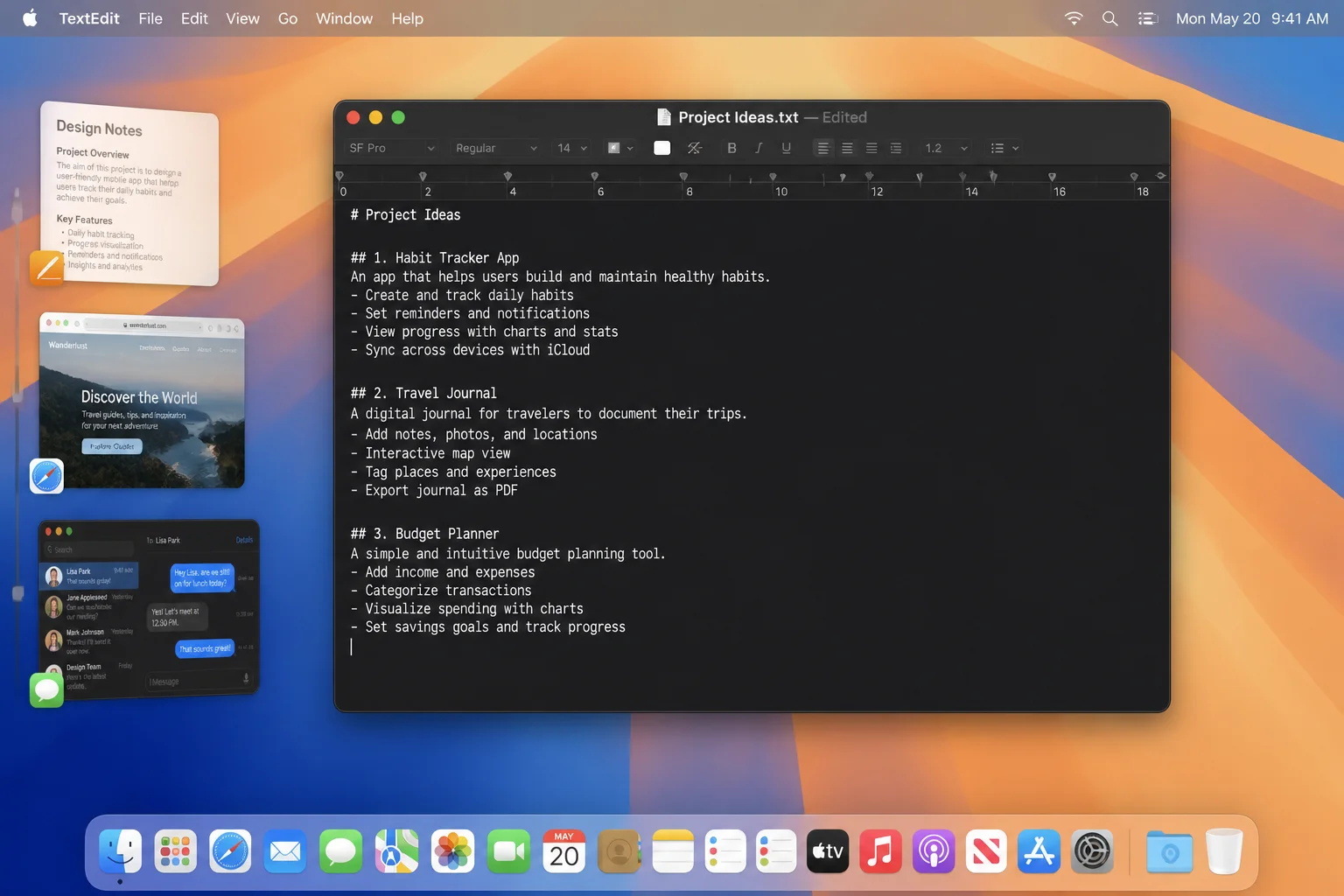Click the tab stop marker at ruler position 2
This screenshot has width=1344, height=896.
pos(423,177)
